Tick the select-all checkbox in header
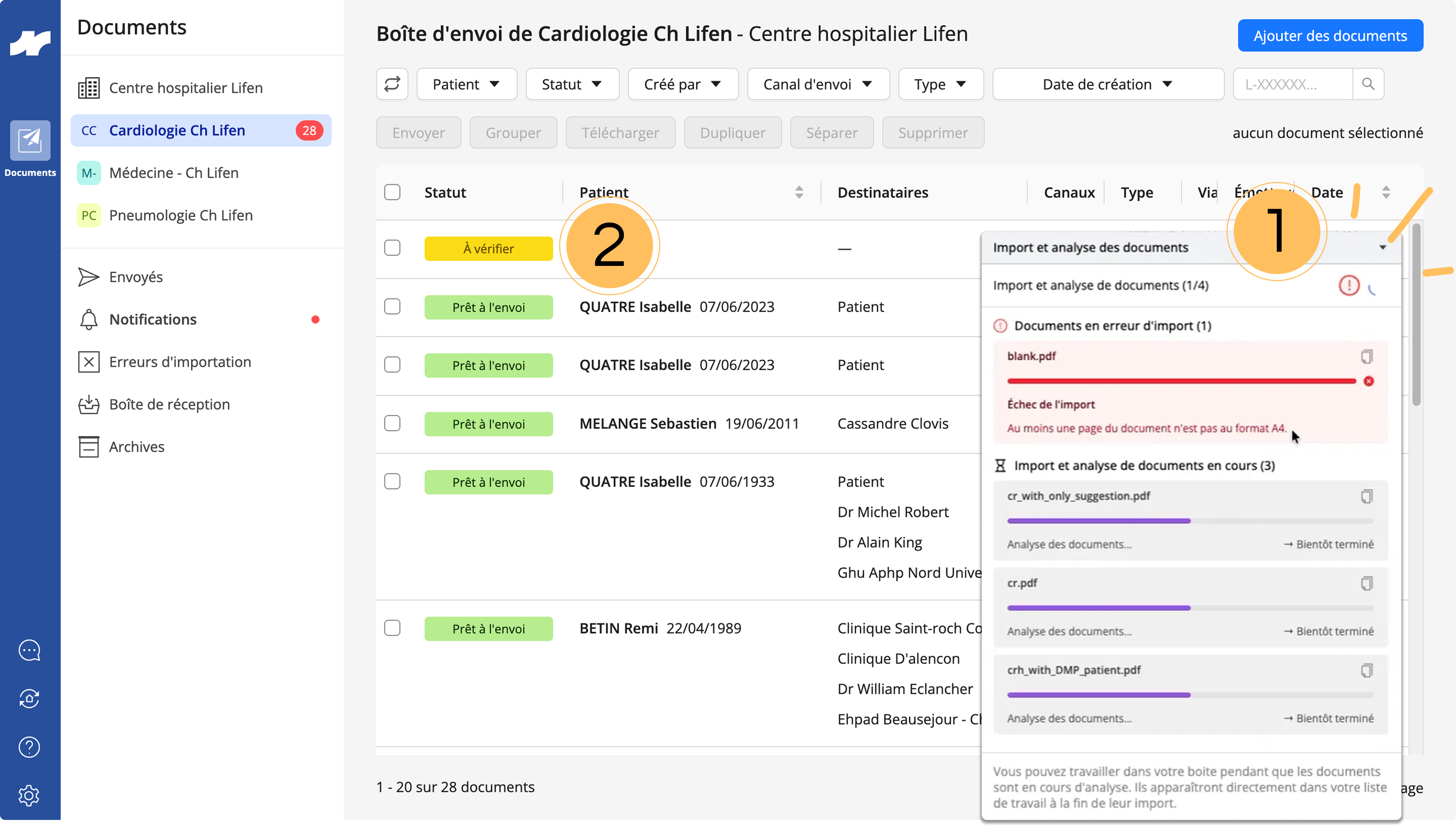This screenshot has height=826, width=1456. coord(392,192)
